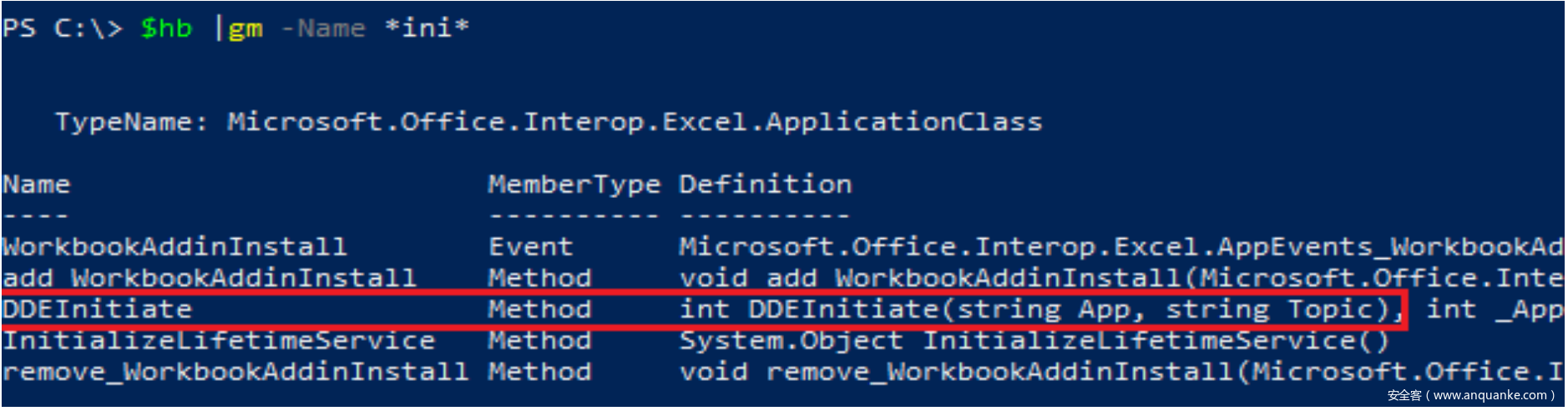
Task: Select the add_WorkbookAddinInstall method name
Action: point(209,278)
